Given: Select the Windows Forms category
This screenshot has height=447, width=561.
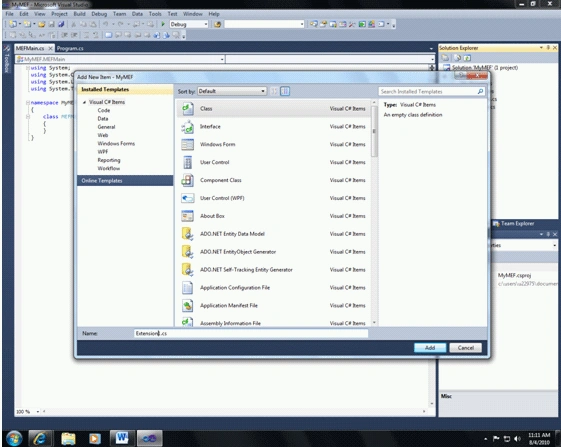Looking at the screenshot, I should [x=116, y=144].
